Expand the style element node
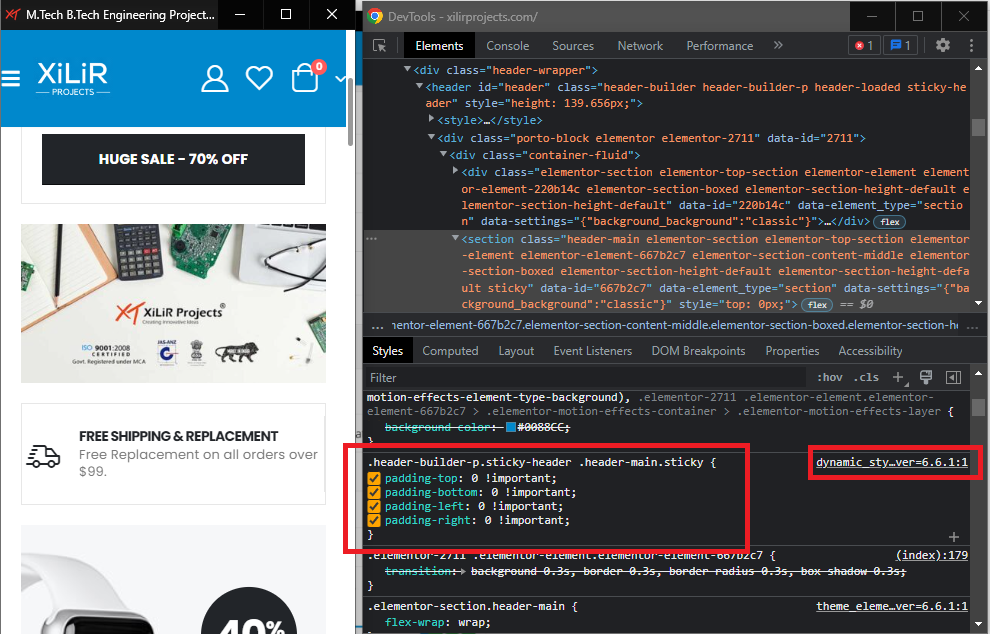The width and height of the screenshot is (990, 634). point(431,119)
